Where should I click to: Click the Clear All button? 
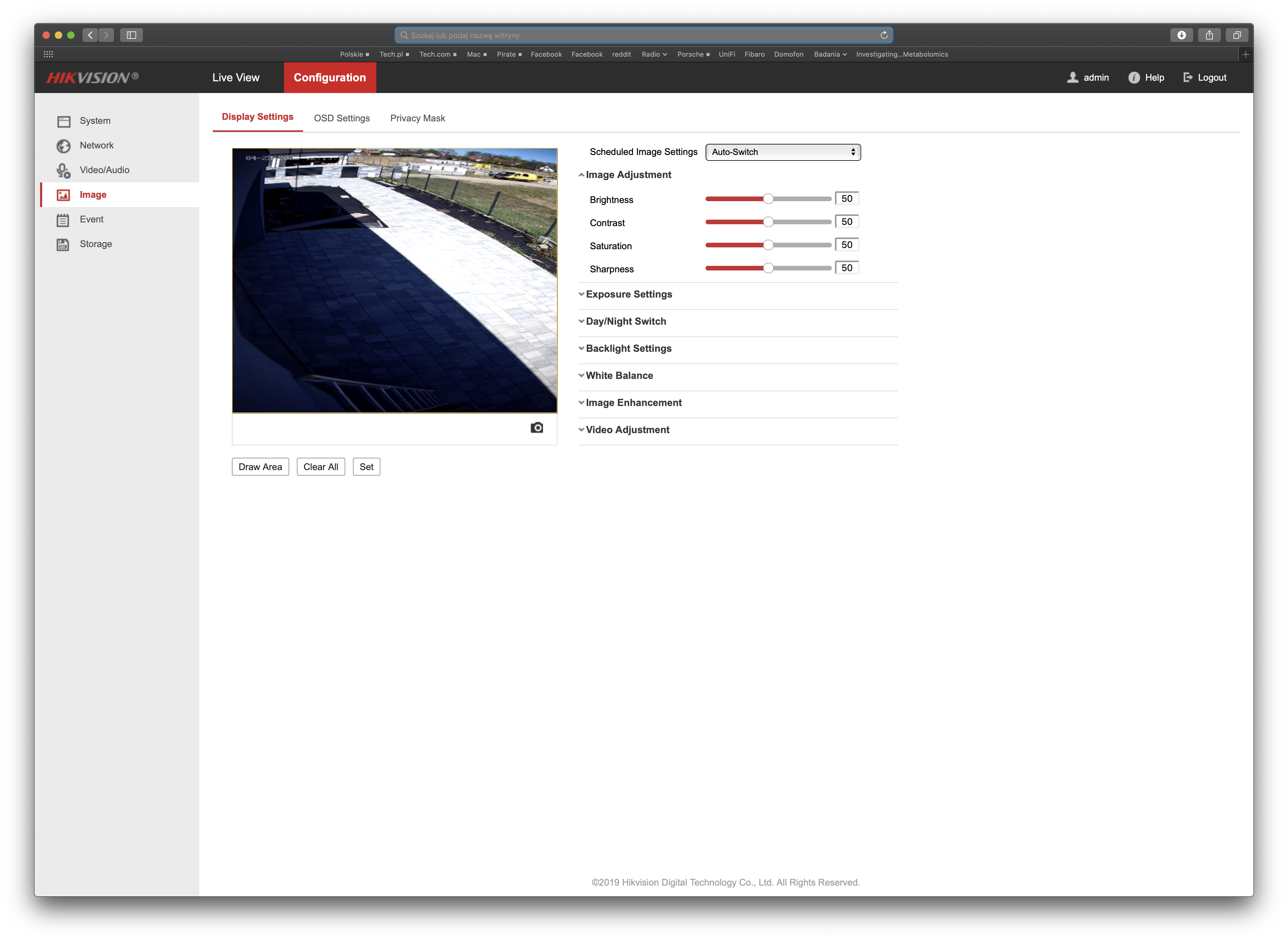click(320, 467)
